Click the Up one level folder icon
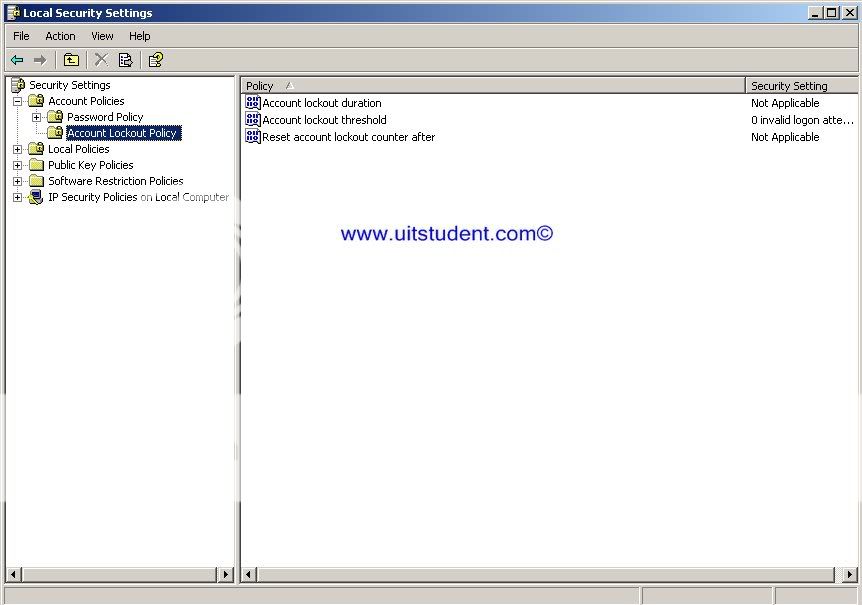 [x=71, y=60]
